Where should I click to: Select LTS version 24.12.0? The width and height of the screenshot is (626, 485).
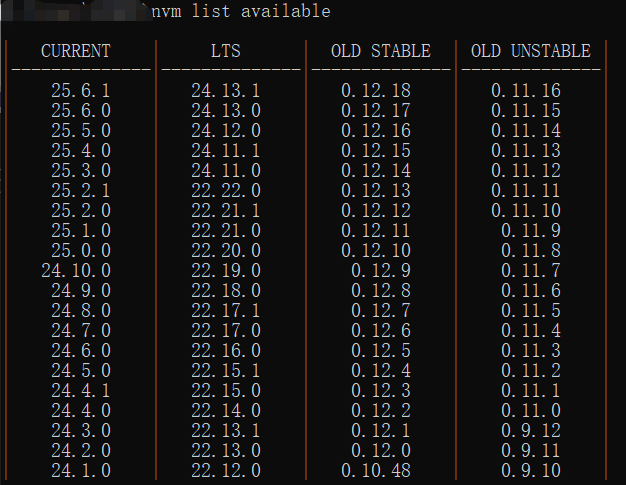(226, 131)
